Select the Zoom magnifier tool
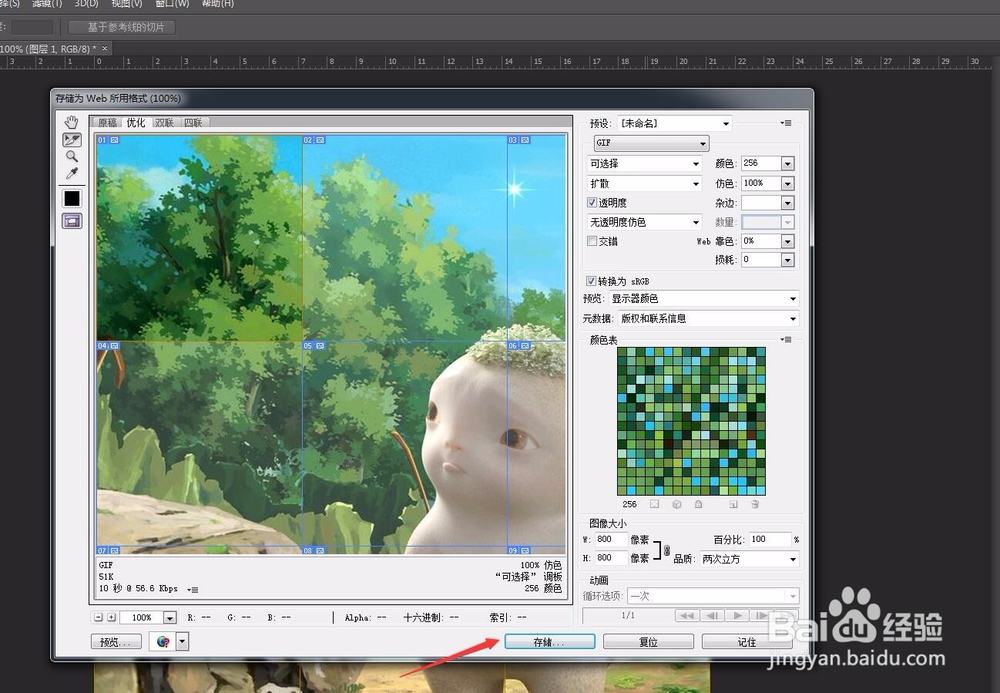 pos(71,156)
